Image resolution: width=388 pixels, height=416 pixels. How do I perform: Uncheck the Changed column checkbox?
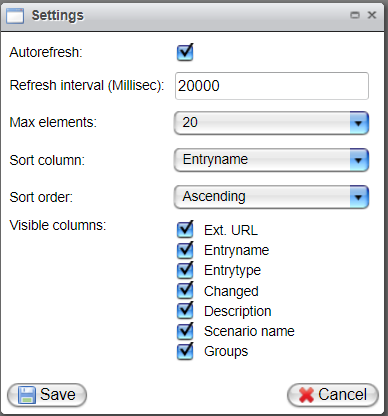click(185, 290)
